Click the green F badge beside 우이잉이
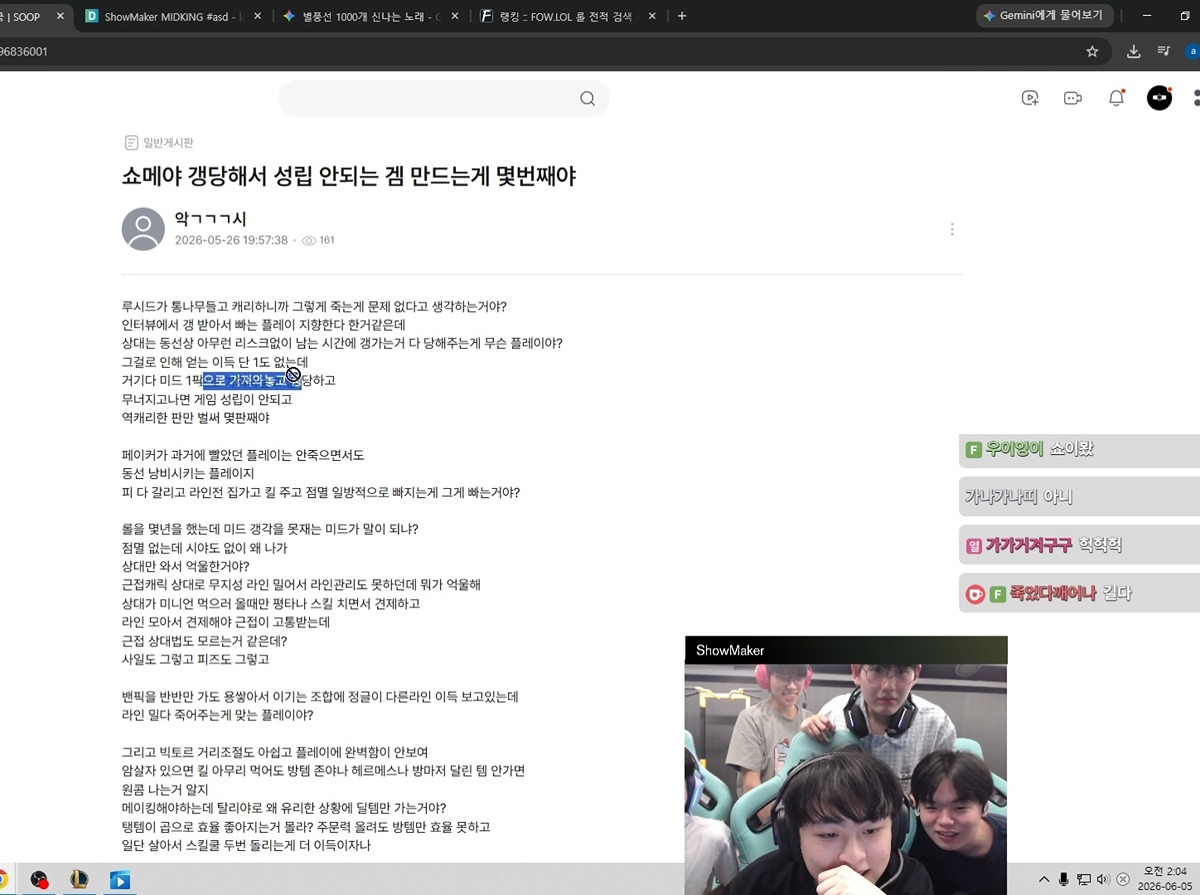 (x=973, y=450)
